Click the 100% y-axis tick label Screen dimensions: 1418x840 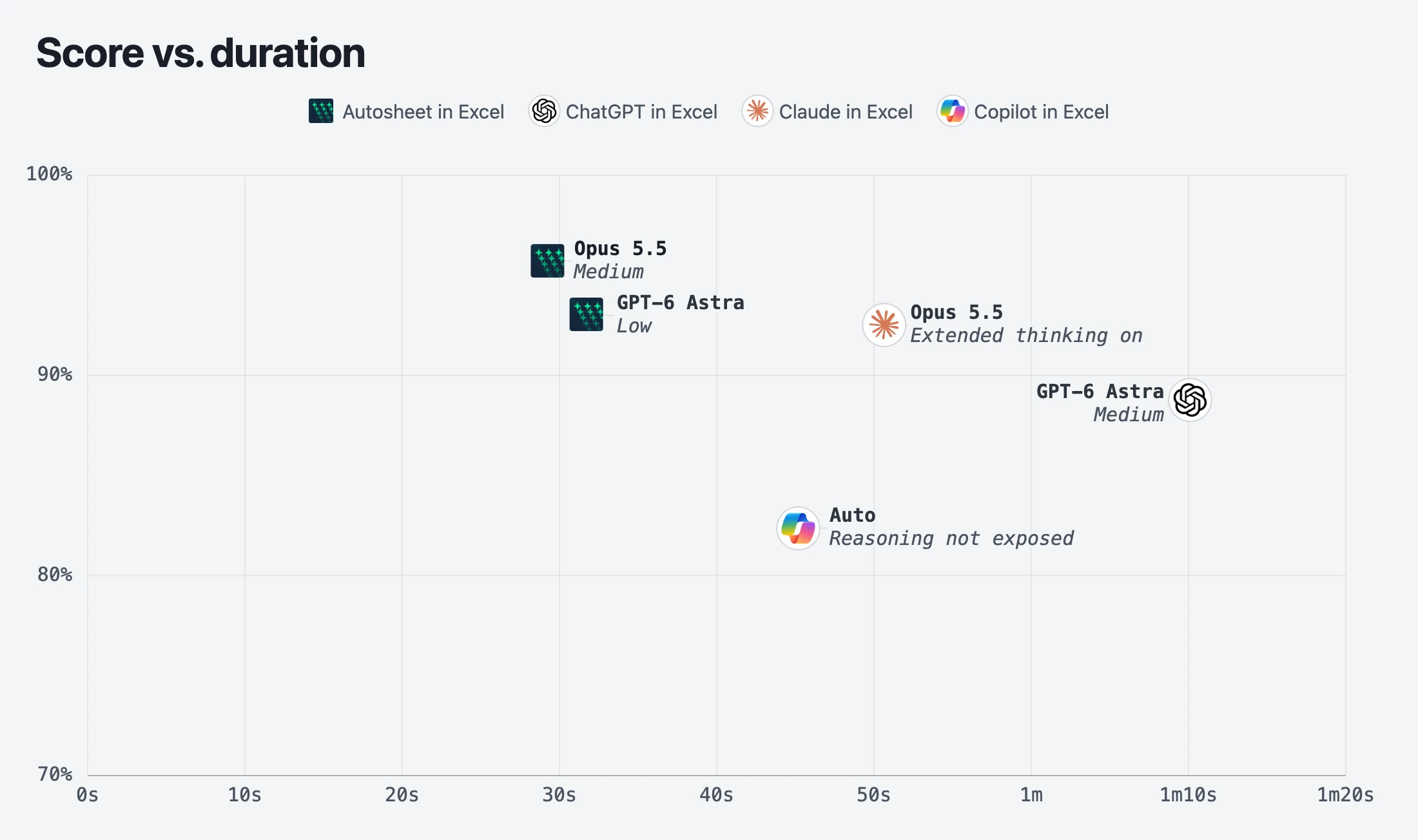click(x=49, y=174)
